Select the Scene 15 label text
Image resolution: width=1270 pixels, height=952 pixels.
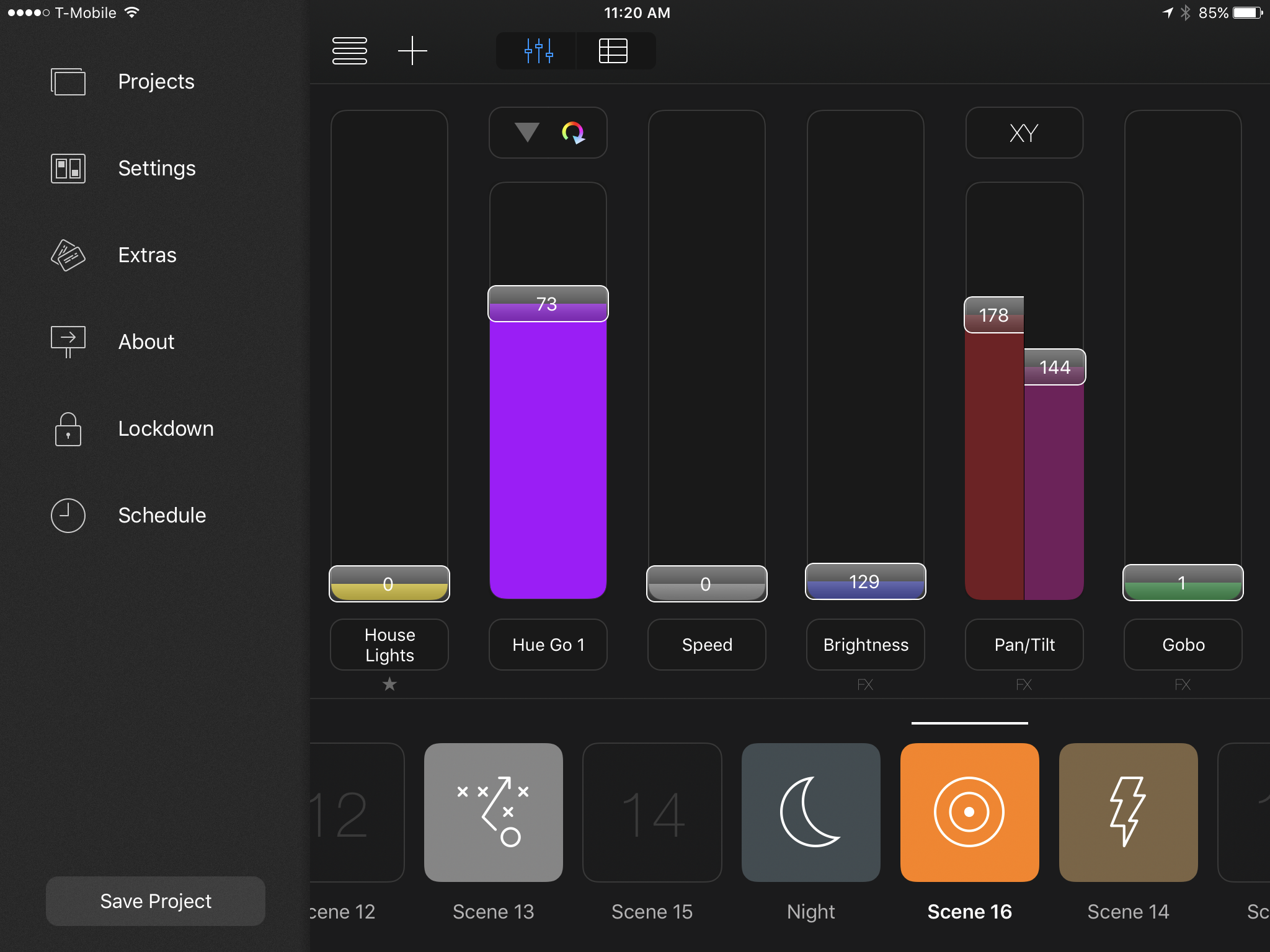click(x=652, y=912)
